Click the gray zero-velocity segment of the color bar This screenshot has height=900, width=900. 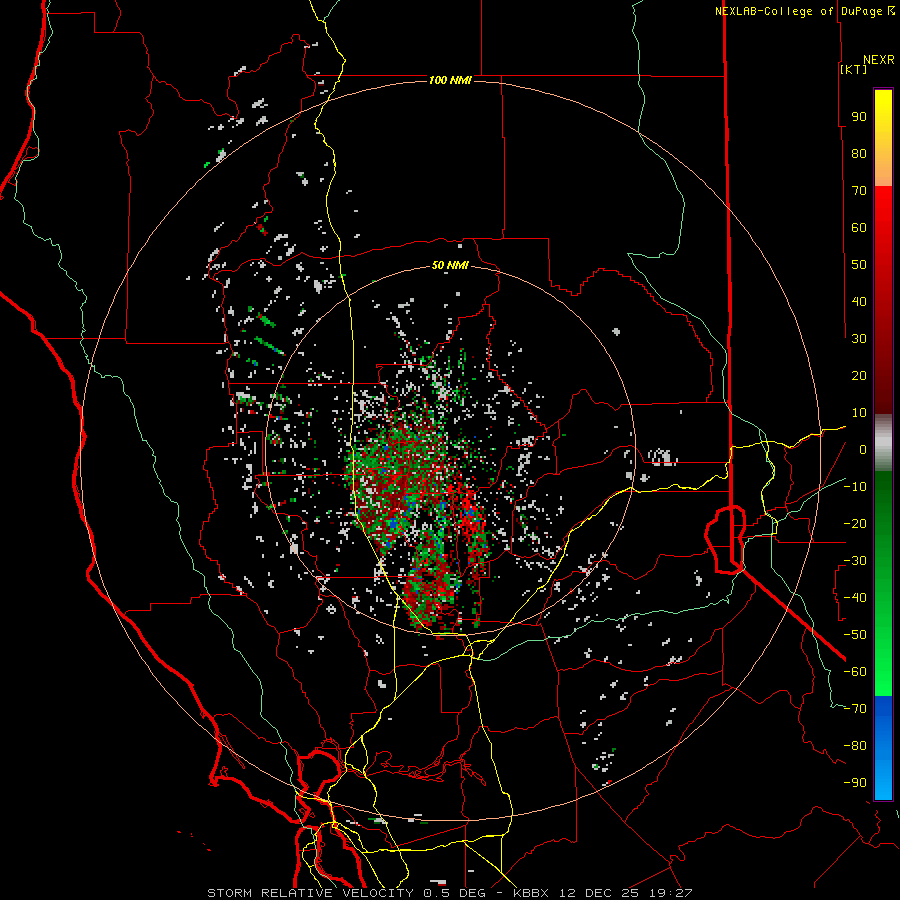pyautogui.click(x=883, y=443)
